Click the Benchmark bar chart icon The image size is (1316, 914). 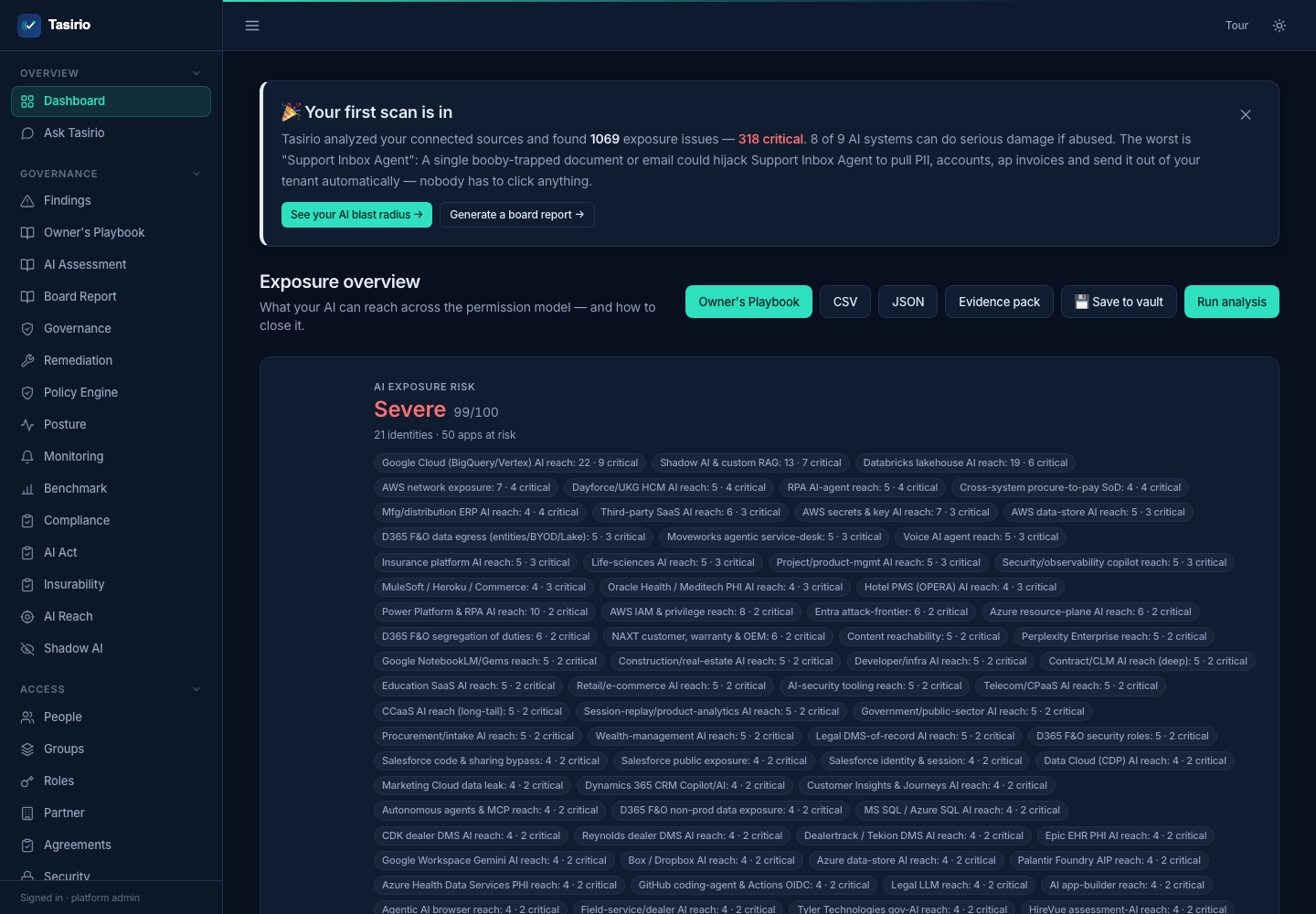click(x=27, y=489)
